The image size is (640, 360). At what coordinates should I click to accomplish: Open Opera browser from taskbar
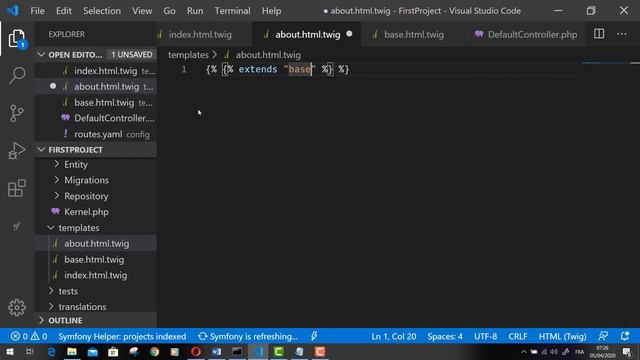pos(196,351)
